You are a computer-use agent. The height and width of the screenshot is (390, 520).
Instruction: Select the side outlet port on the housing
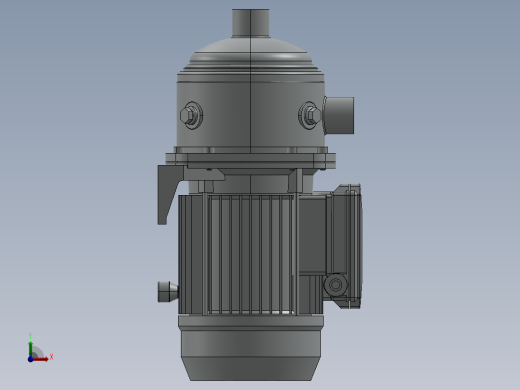point(338,116)
